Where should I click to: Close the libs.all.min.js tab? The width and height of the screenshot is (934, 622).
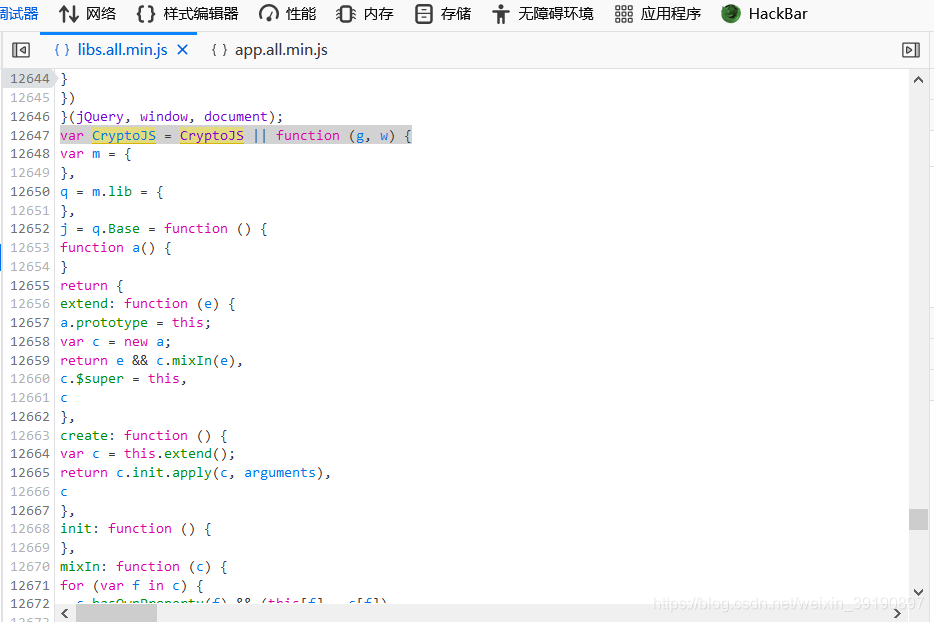point(183,50)
